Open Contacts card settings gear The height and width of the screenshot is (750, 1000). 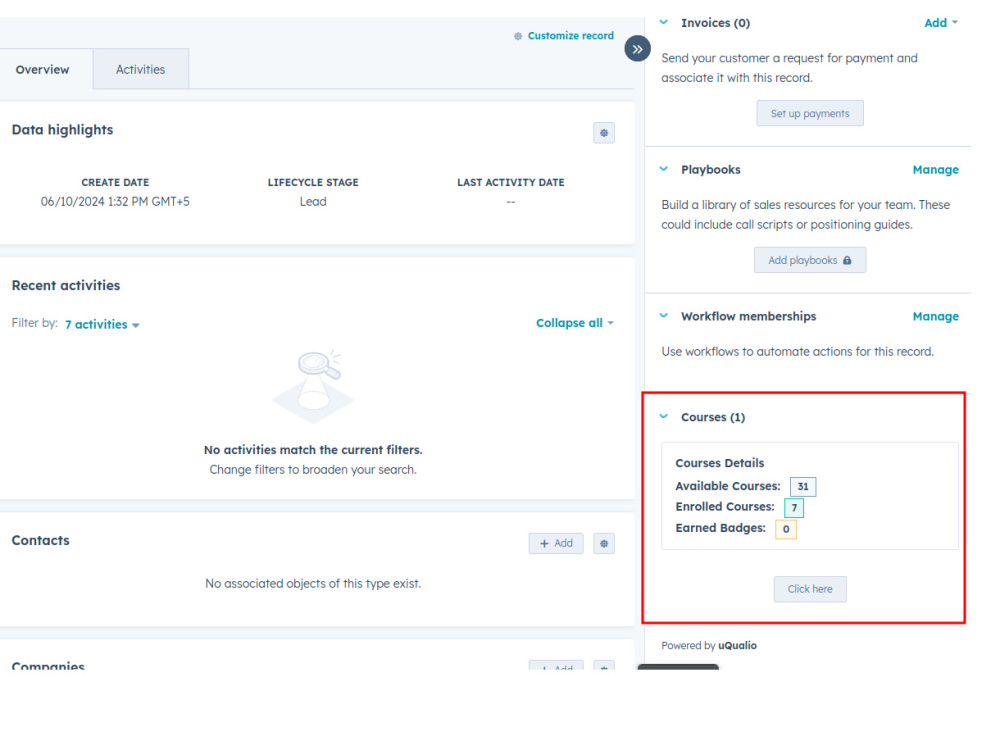point(603,543)
